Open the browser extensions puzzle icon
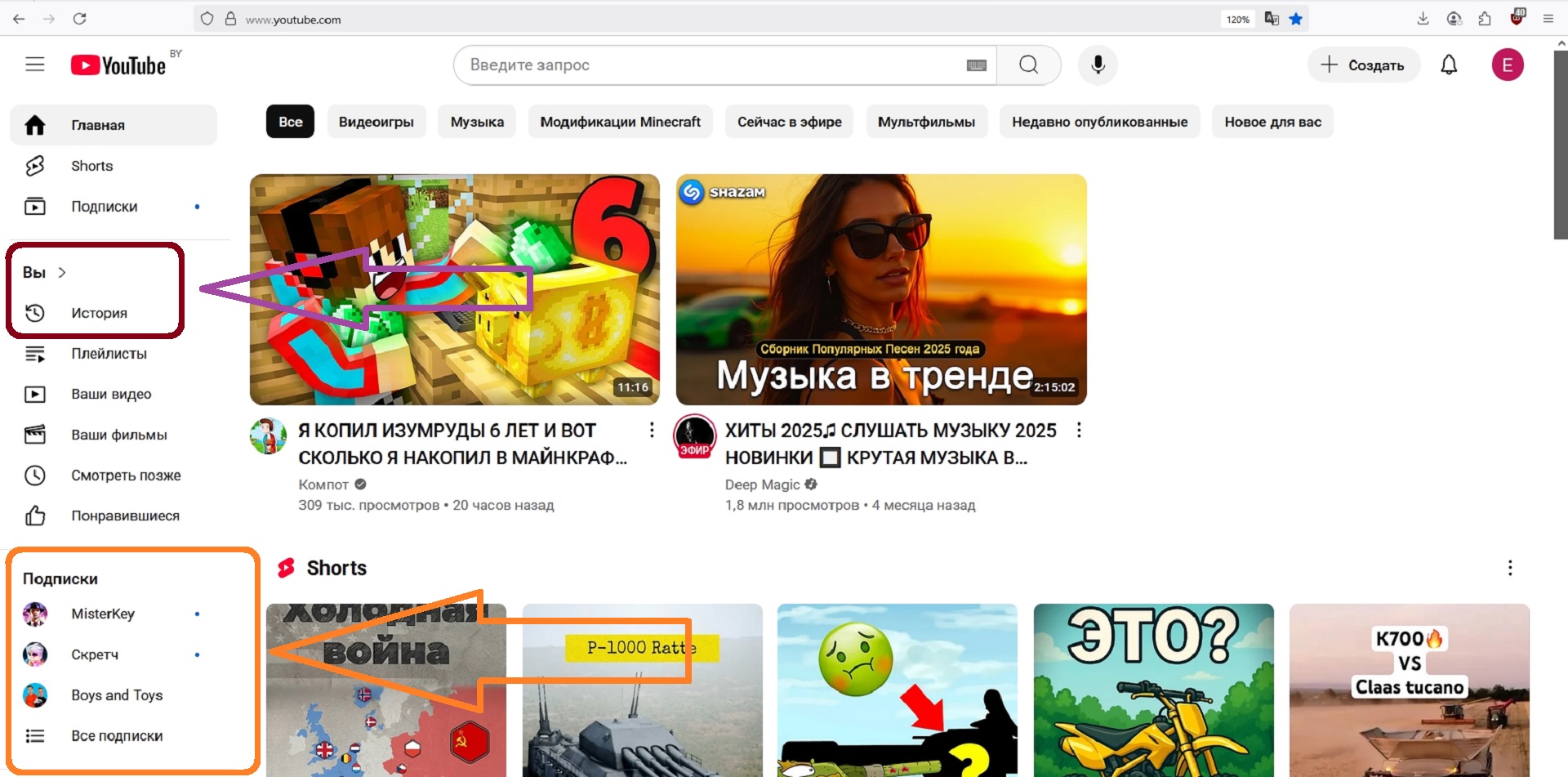 point(1485,19)
